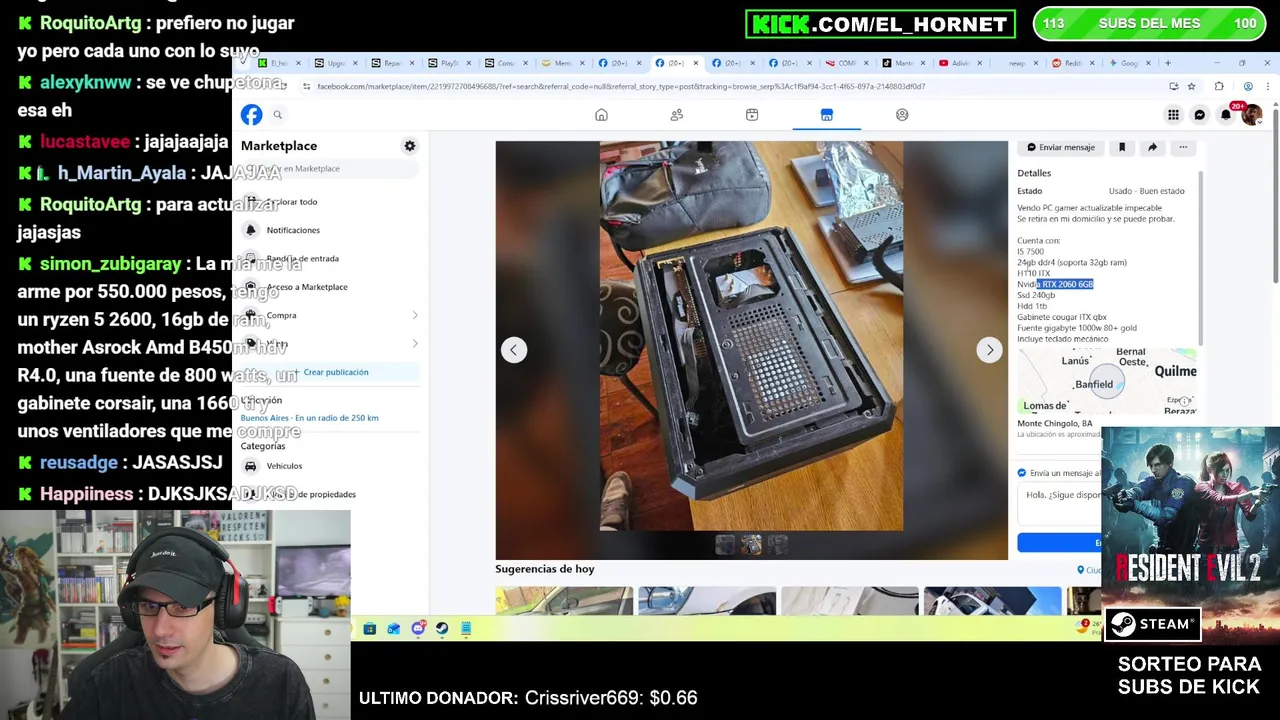Click 'Sugerencias de hoy' heading
The width and height of the screenshot is (1280, 720).
(x=544, y=569)
